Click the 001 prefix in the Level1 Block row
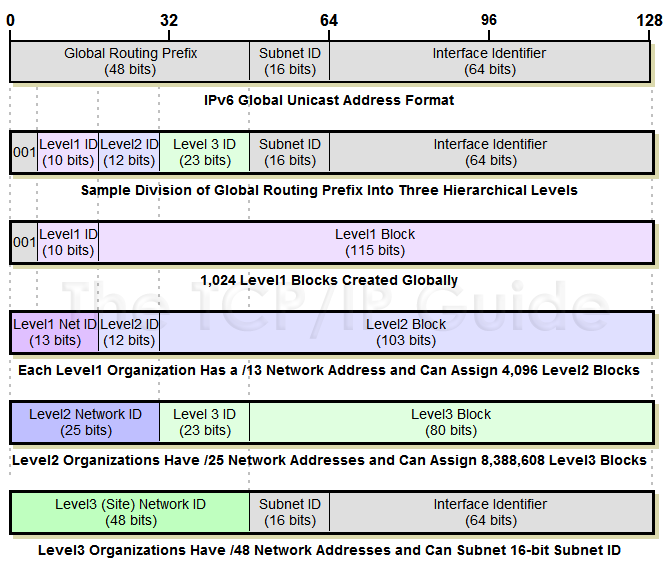The height and width of the screenshot is (580, 669). 24,242
